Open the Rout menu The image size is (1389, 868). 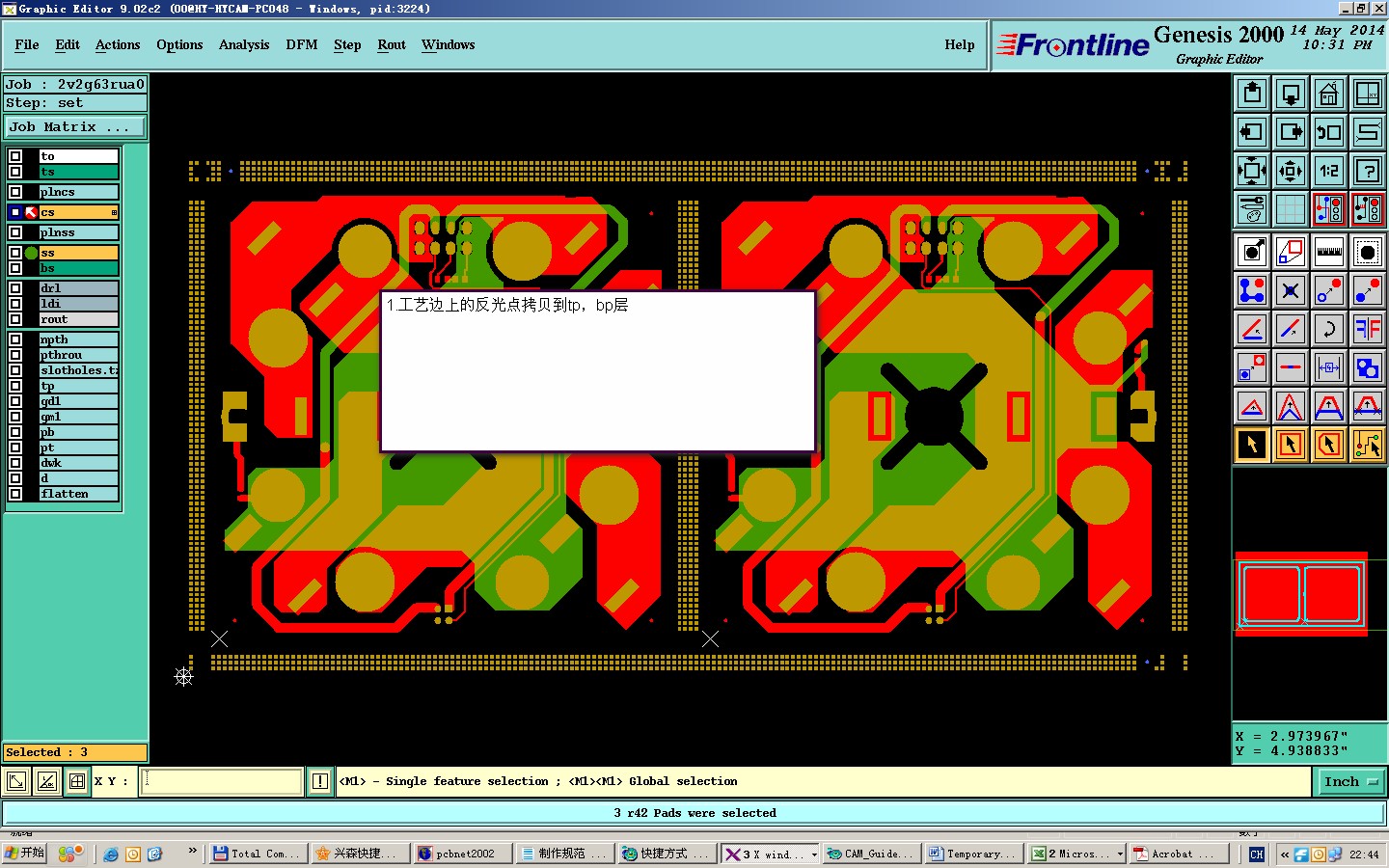(x=392, y=44)
